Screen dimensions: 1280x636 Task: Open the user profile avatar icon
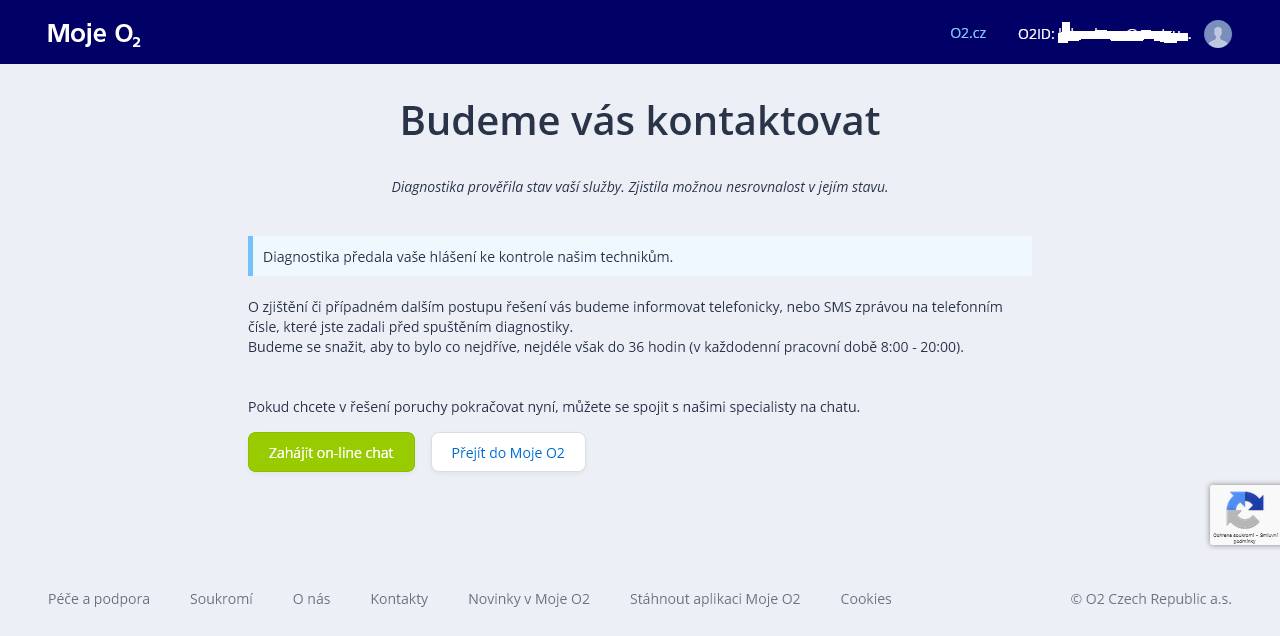point(1217,34)
